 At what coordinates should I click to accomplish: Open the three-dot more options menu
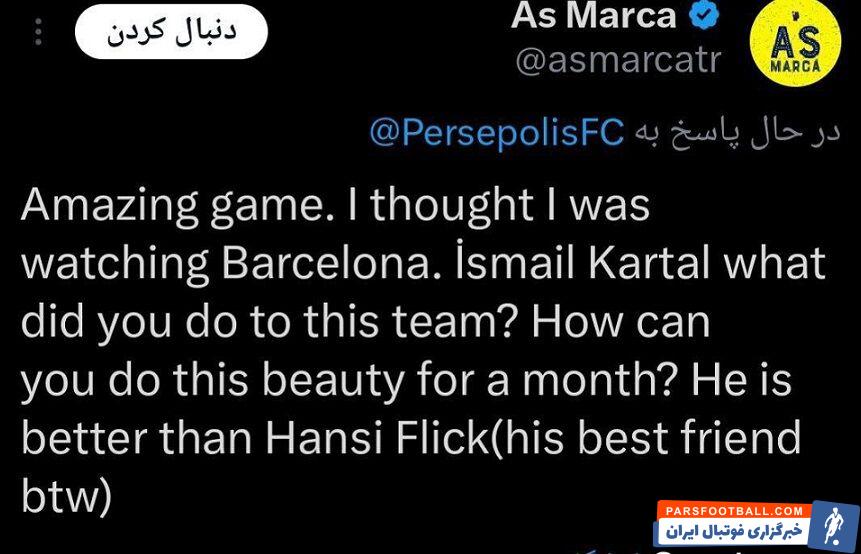click(38, 33)
